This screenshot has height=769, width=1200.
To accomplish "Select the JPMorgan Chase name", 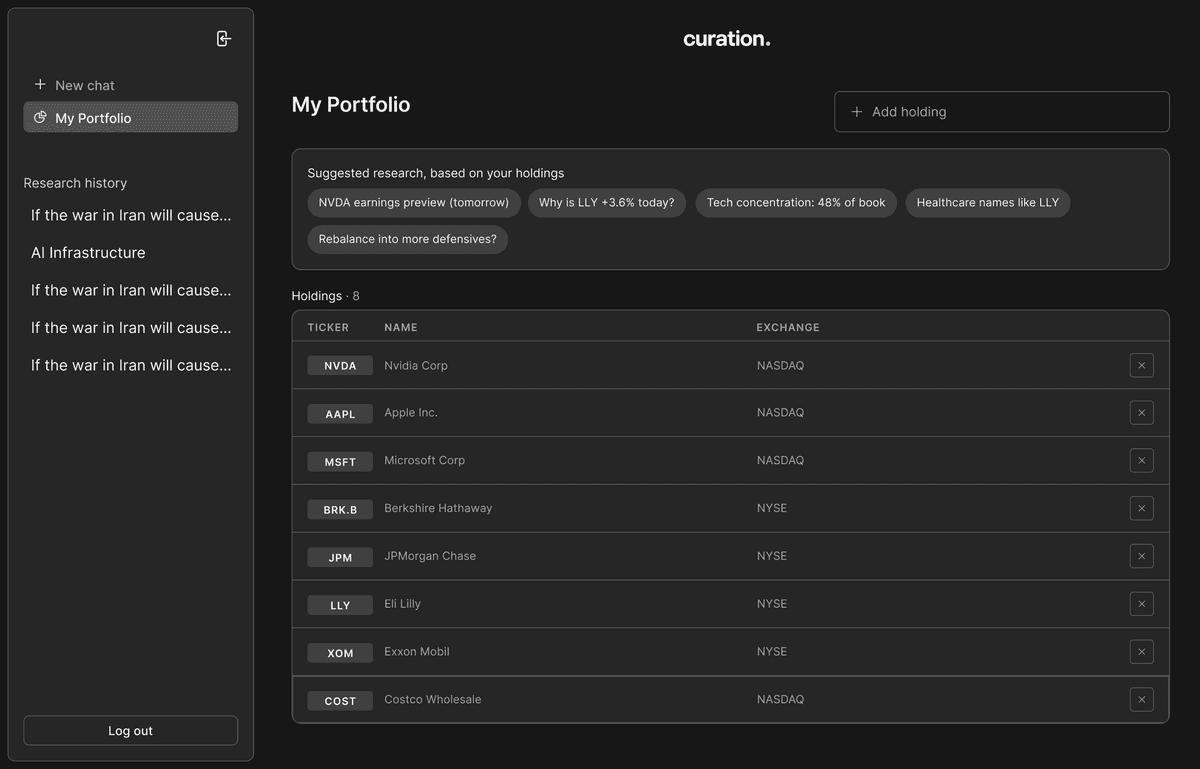I will pos(430,556).
